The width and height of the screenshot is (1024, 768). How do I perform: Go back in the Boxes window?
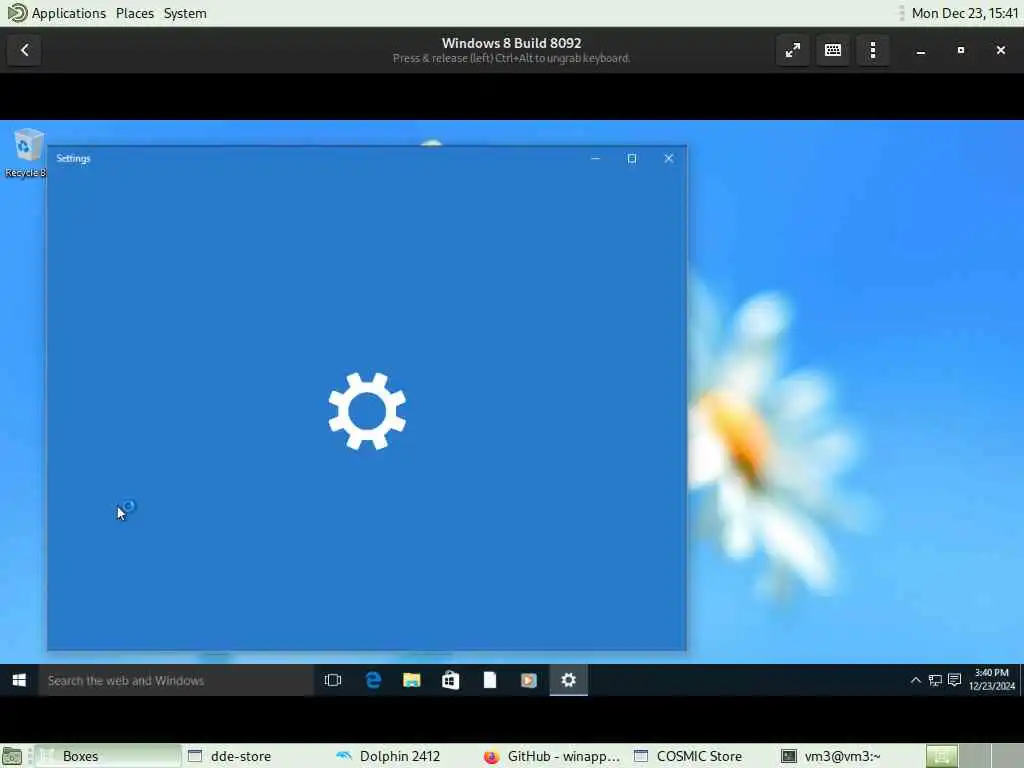point(24,50)
